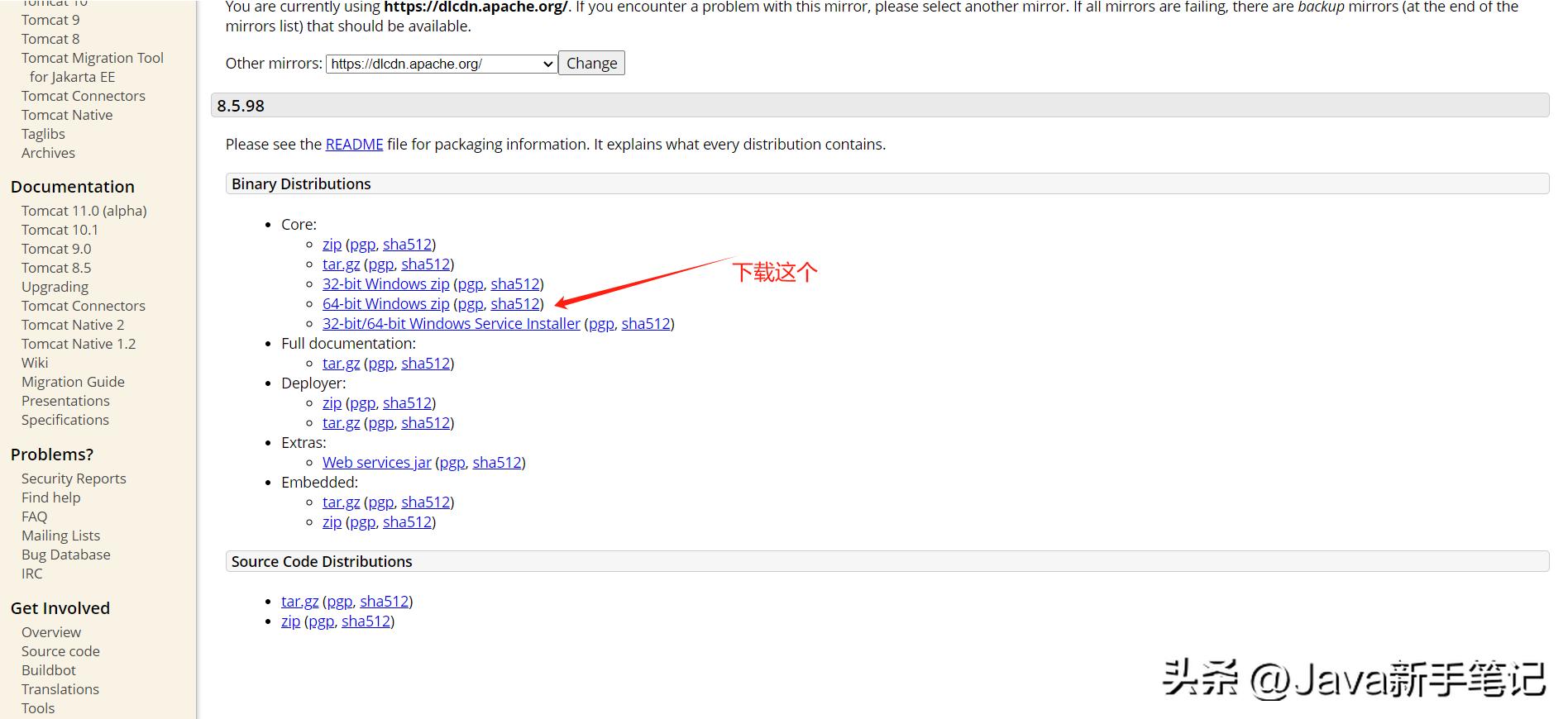
Task: Open Tomcat 8.5 documentation
Action: pyautogui.click(x=56, y=268)
